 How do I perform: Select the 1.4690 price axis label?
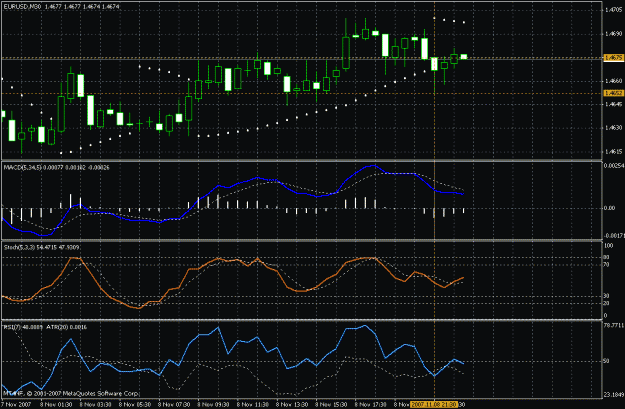[613, 34]
